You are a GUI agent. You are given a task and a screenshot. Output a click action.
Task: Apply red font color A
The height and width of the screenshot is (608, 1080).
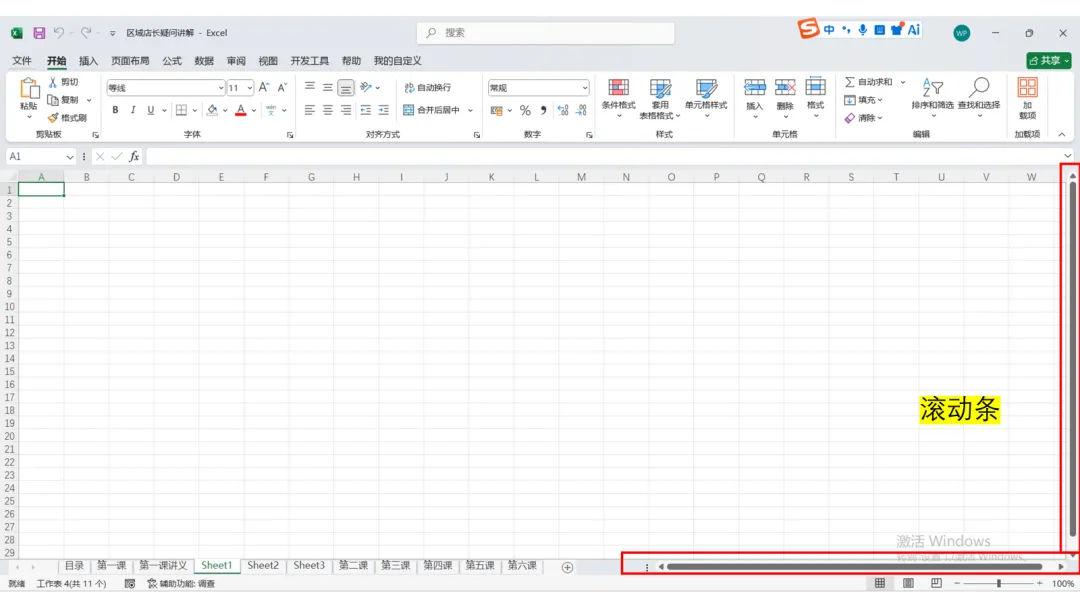tap(240, 110)
